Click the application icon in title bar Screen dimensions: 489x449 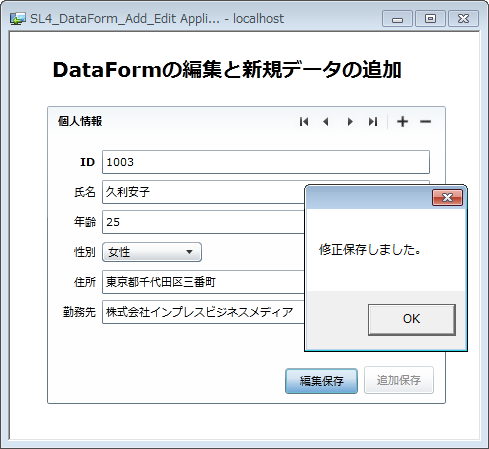[17, 19]
